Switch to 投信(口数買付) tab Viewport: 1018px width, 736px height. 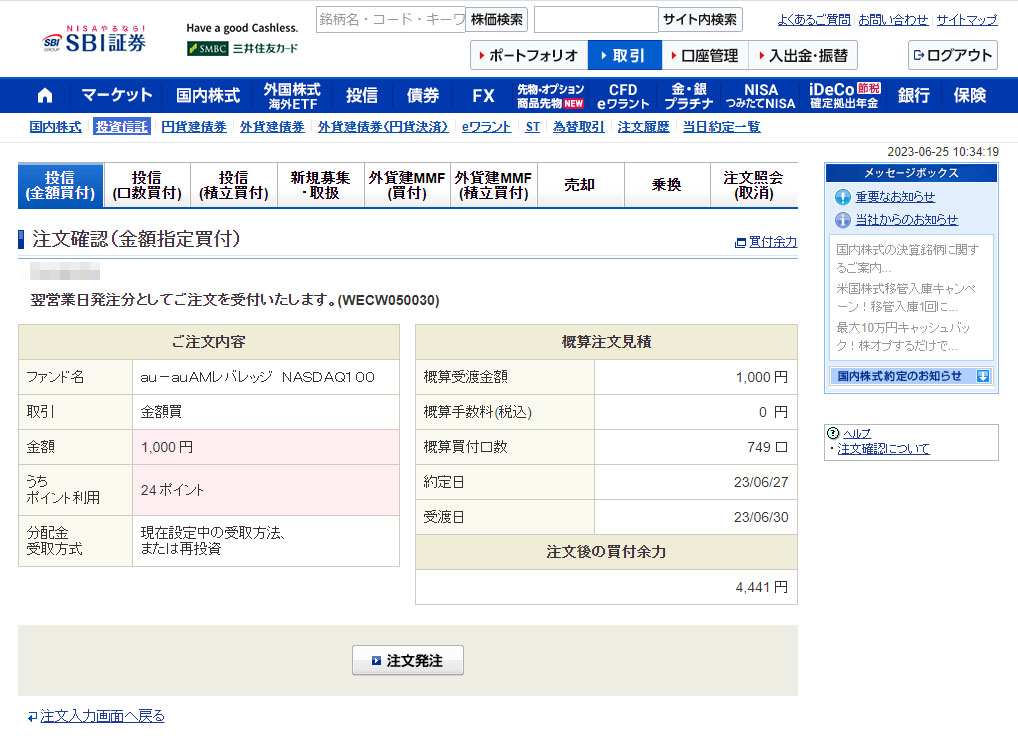147,185
